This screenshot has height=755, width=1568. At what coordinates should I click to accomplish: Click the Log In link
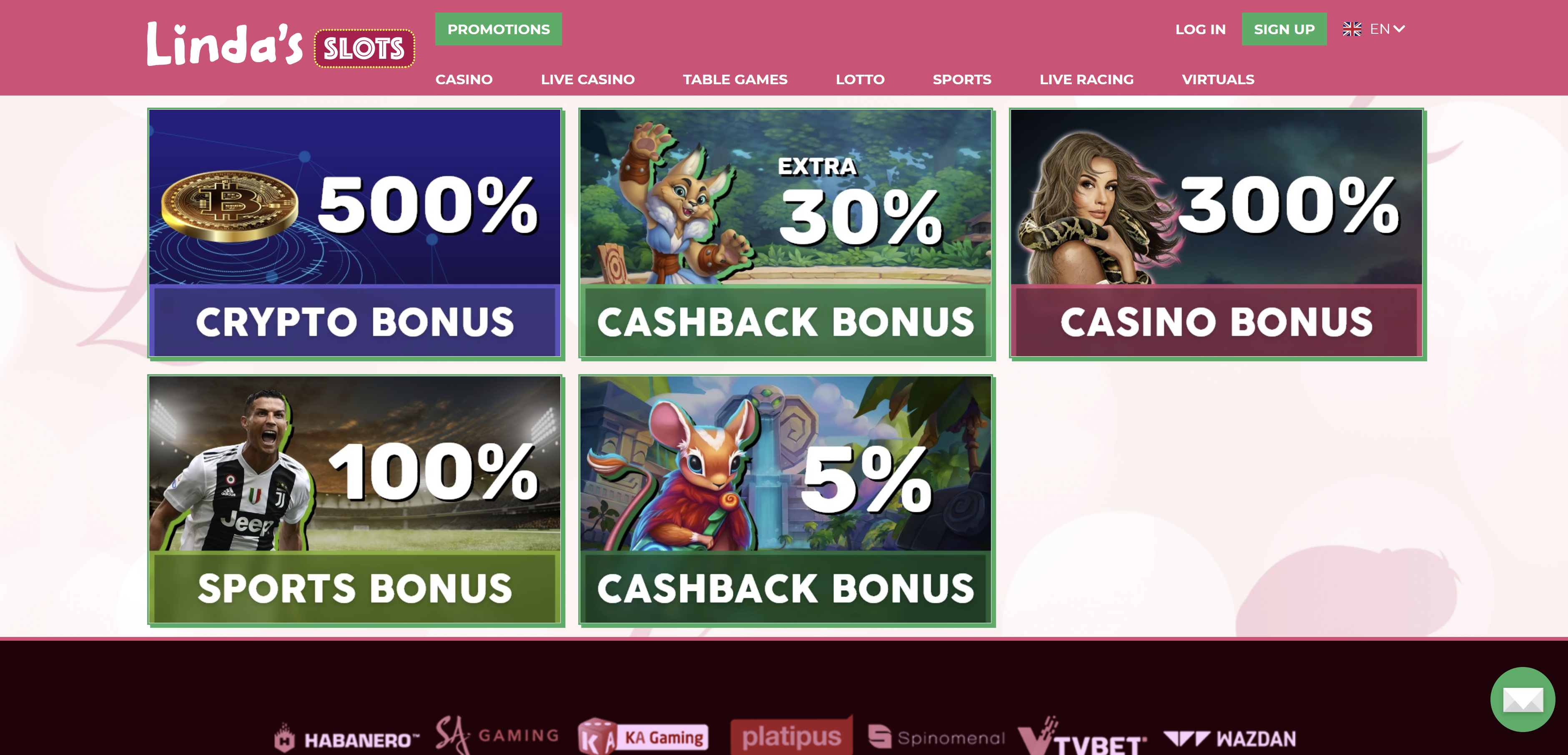[1200, 29]
